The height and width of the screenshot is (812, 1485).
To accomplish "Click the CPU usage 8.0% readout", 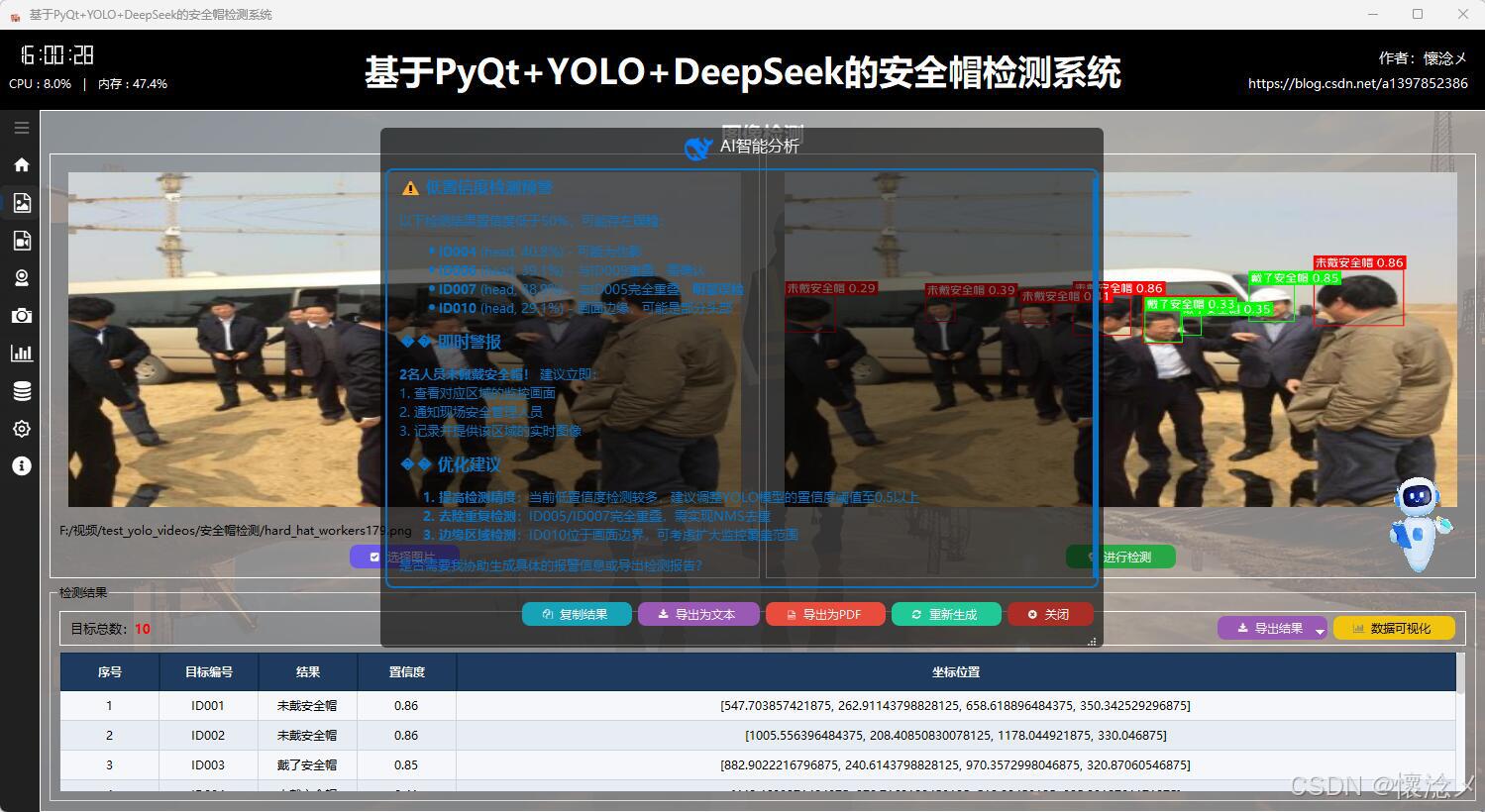I will click(40, 84).
